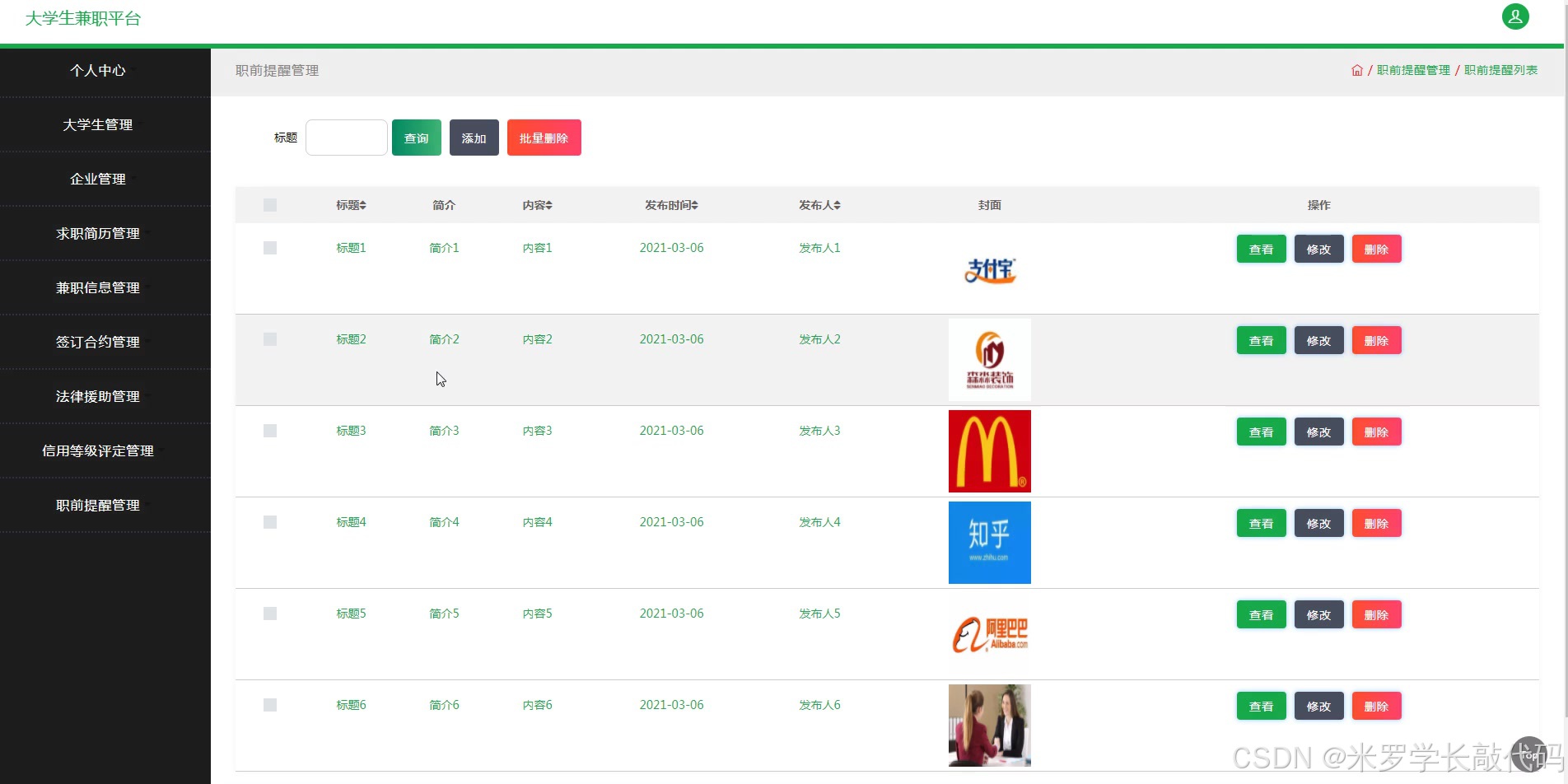This screenshot has height=784, width=1568.
Task: Click 职前提醒管理 breadcrumb link
Action: click(x=1413, y=71)
